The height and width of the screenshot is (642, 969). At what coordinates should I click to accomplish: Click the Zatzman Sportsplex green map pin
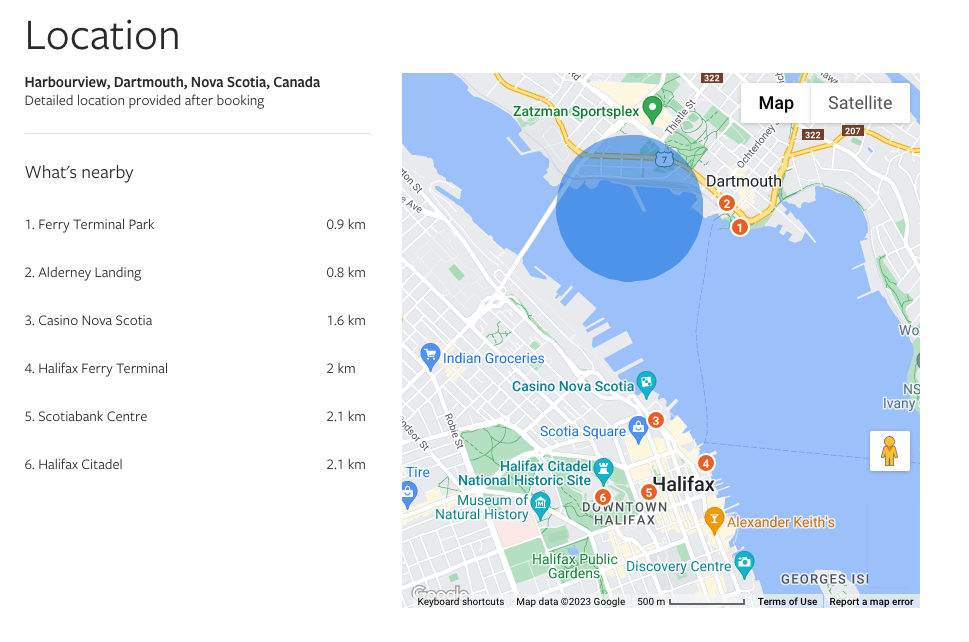(652, 109)
